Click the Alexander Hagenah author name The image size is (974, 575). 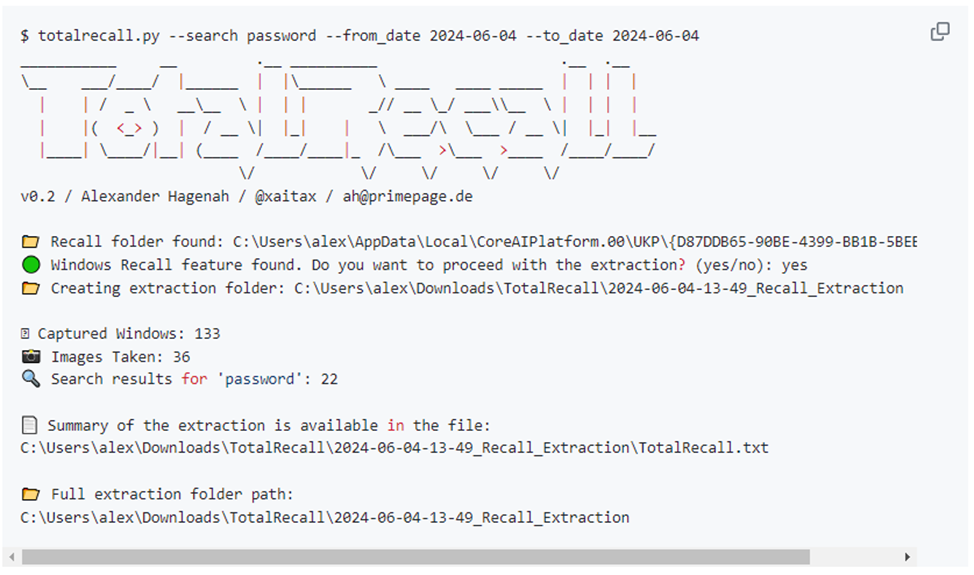159,196
